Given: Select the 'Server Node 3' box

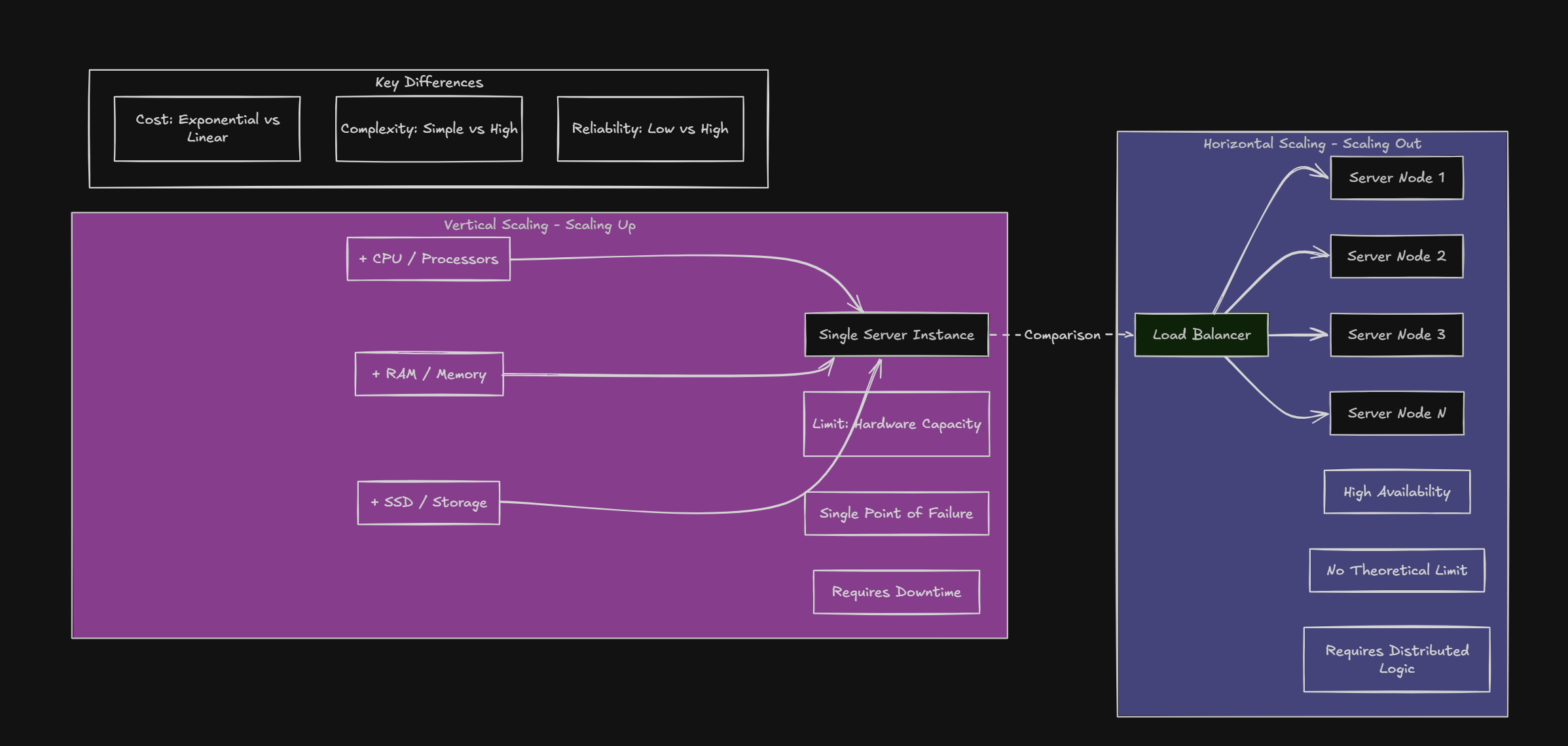Looking at the screenshot, I should coord(1396,335).
